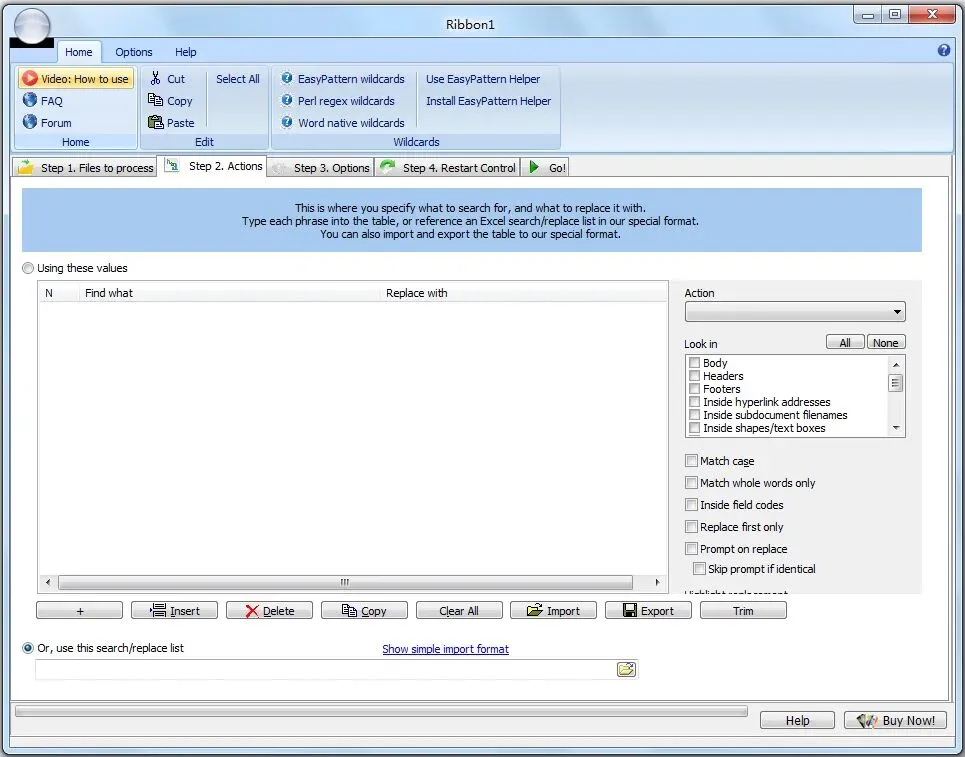Click the Copy row button below table
The width and height of the screenshot is (965, 757).
click(x=364, y=611)
